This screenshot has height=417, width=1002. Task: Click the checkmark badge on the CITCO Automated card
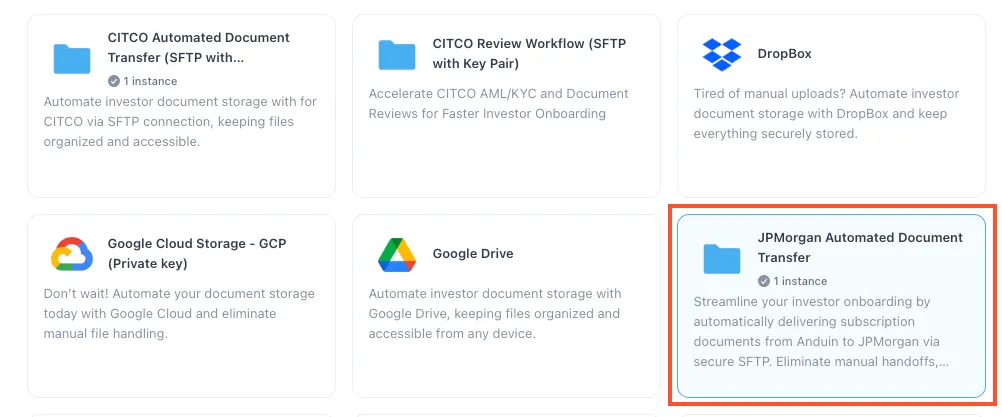(114, 81)
